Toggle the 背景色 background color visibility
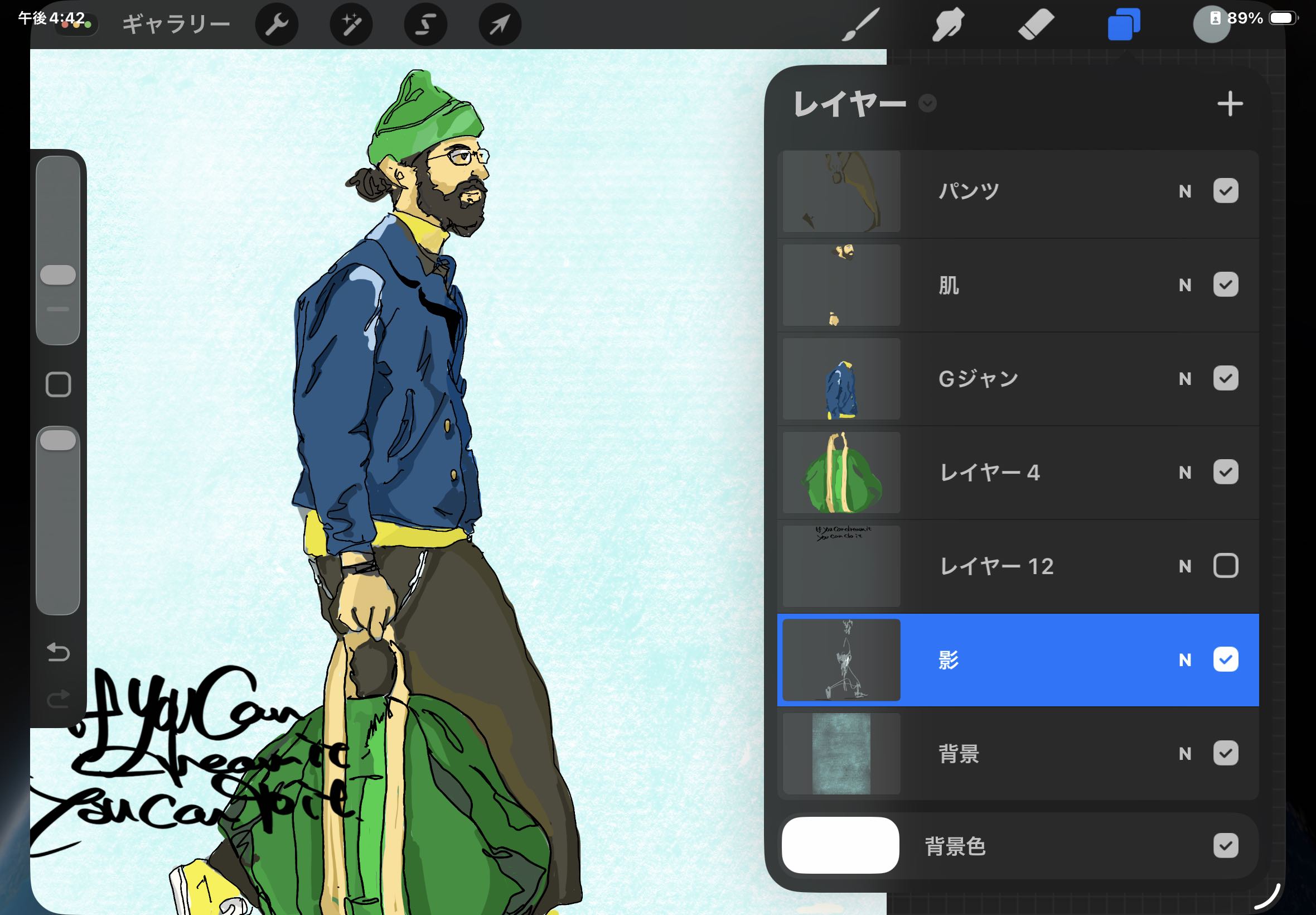The image size is (1316, 915). (x=1226, y=846)
